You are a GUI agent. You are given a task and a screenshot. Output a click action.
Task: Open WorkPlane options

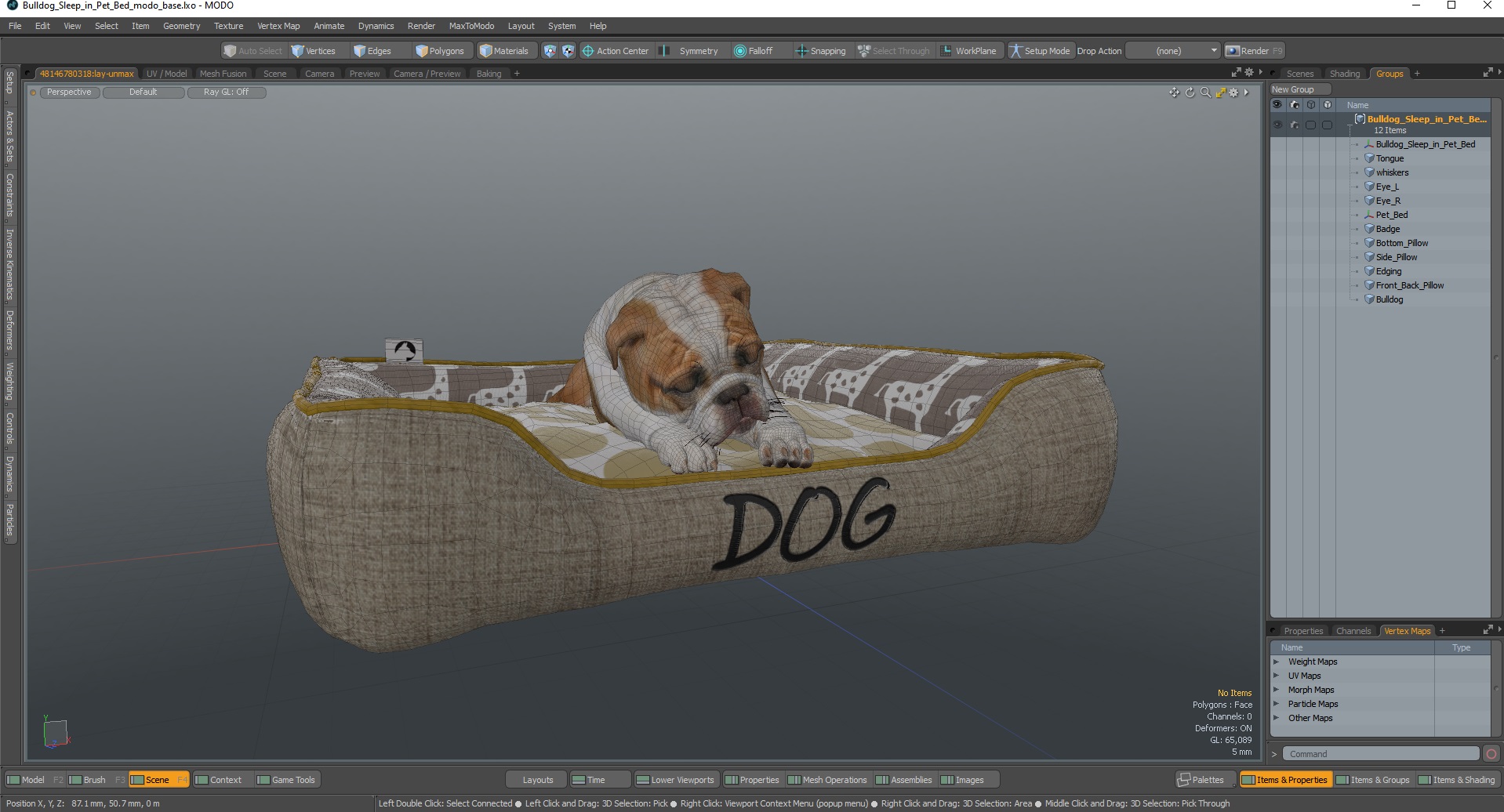click(969, 51)
